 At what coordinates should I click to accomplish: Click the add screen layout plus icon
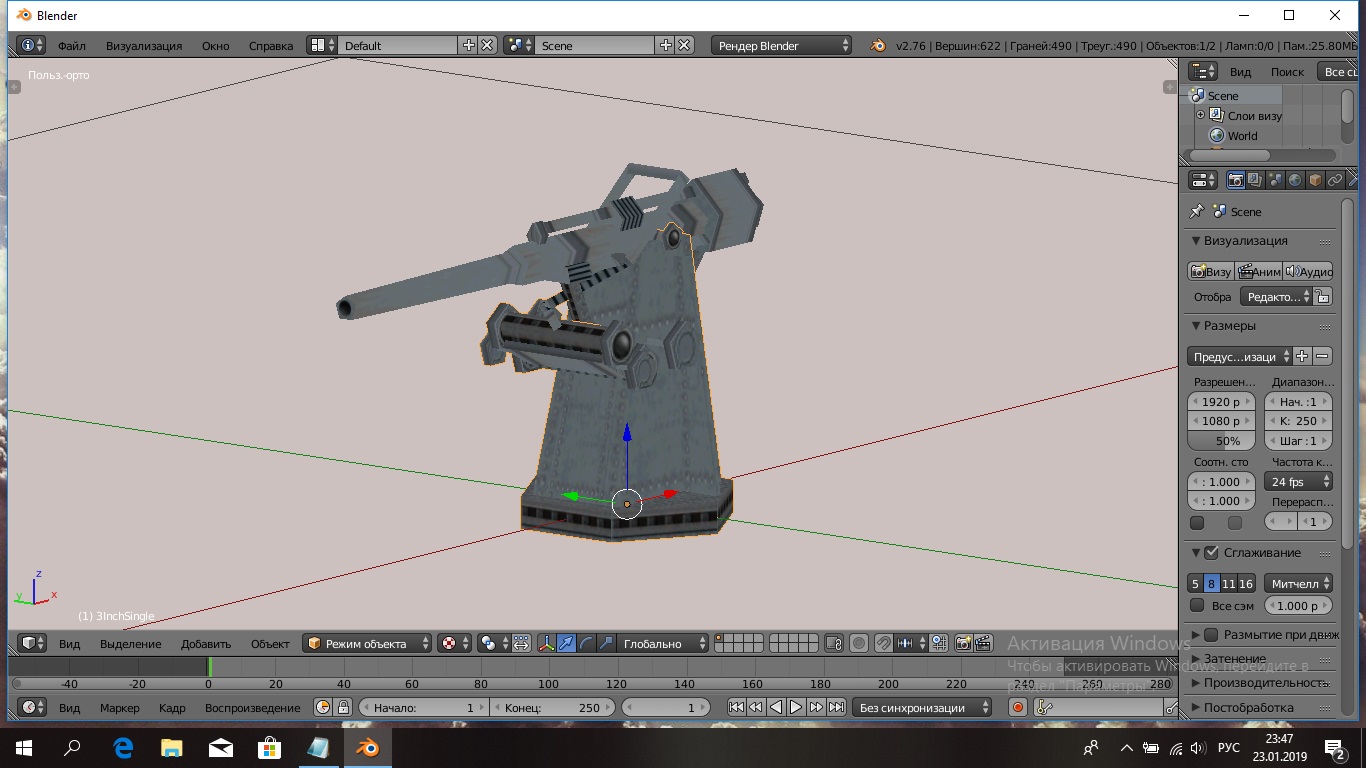pos(468,45)
